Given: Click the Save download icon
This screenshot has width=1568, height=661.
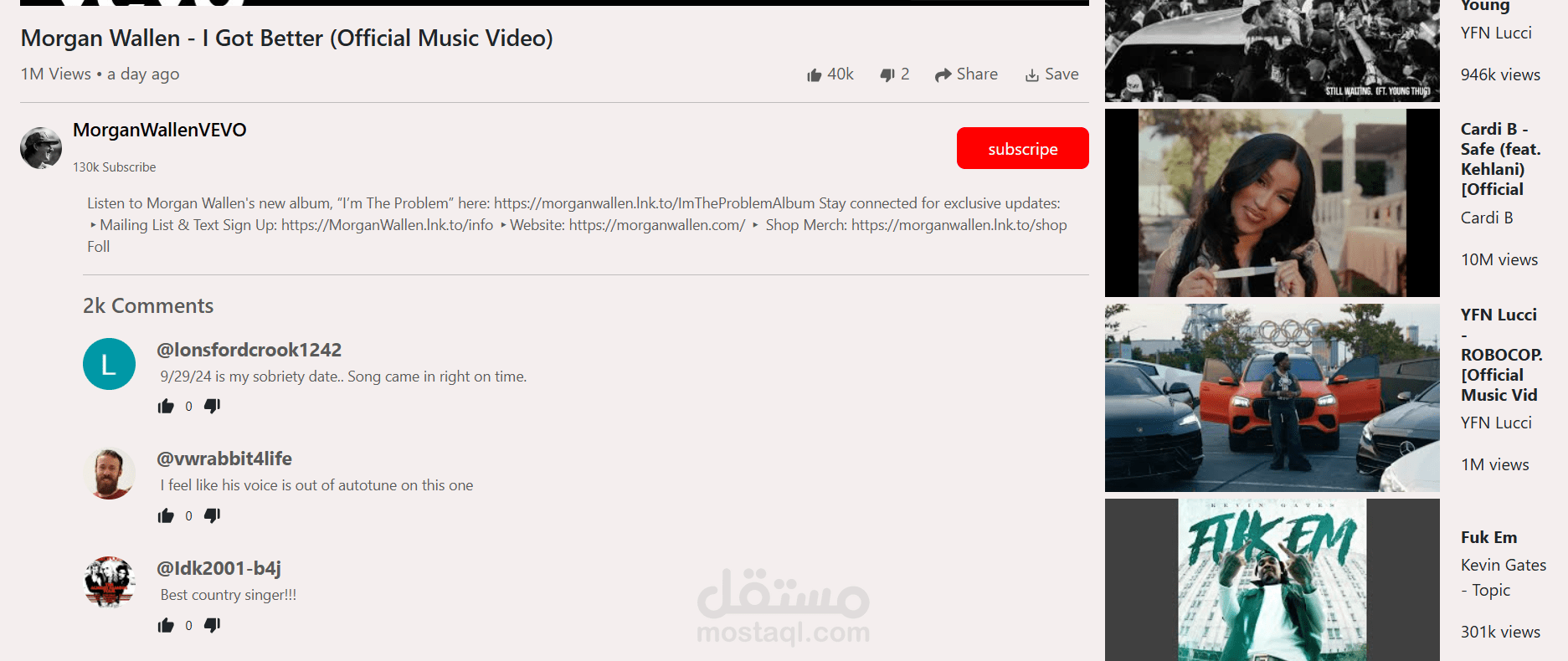Looking at the screenshot, I should tap(1032, 75).
